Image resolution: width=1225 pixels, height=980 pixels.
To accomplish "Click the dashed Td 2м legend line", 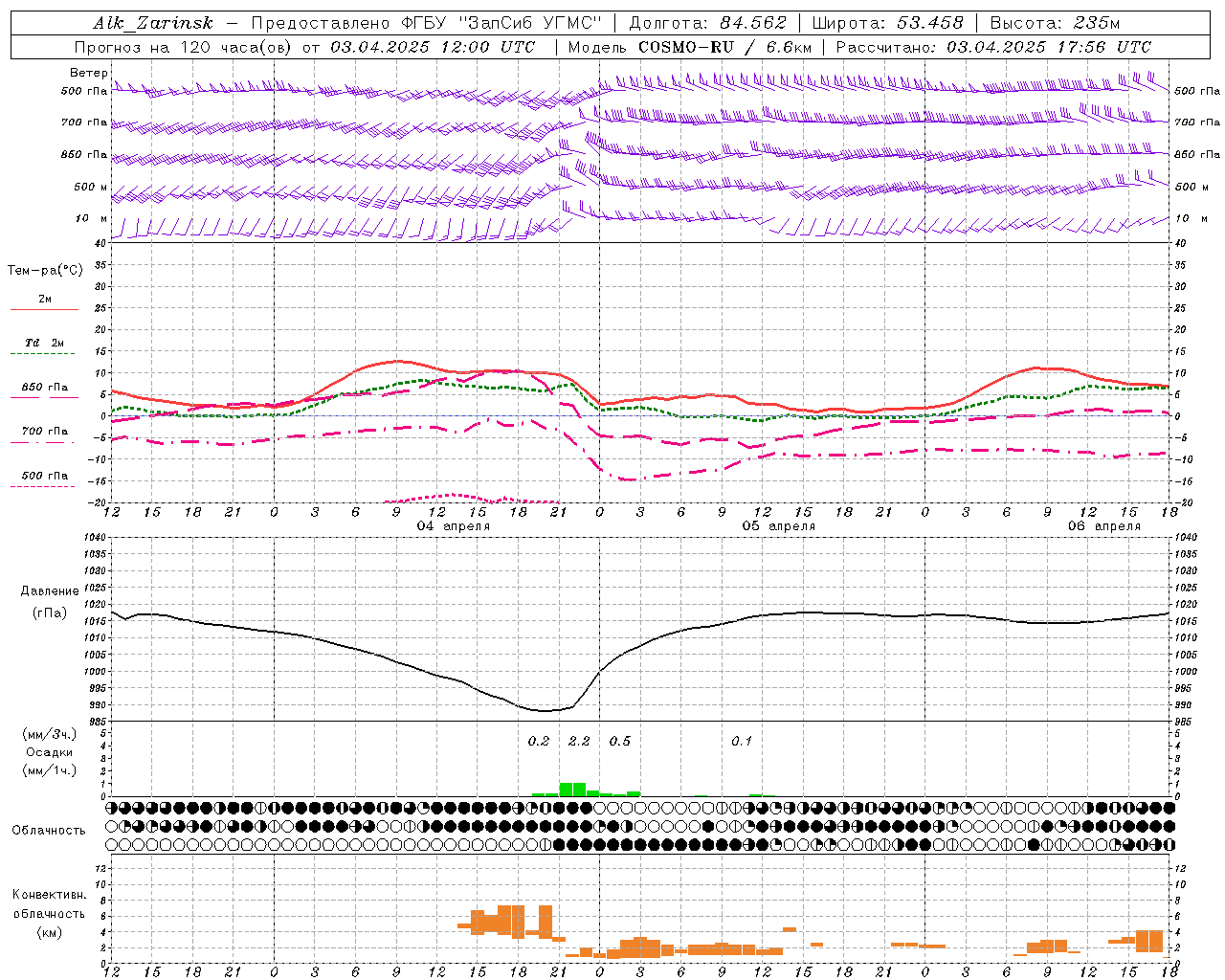I will pyautogui.click(x=42, y=354).
